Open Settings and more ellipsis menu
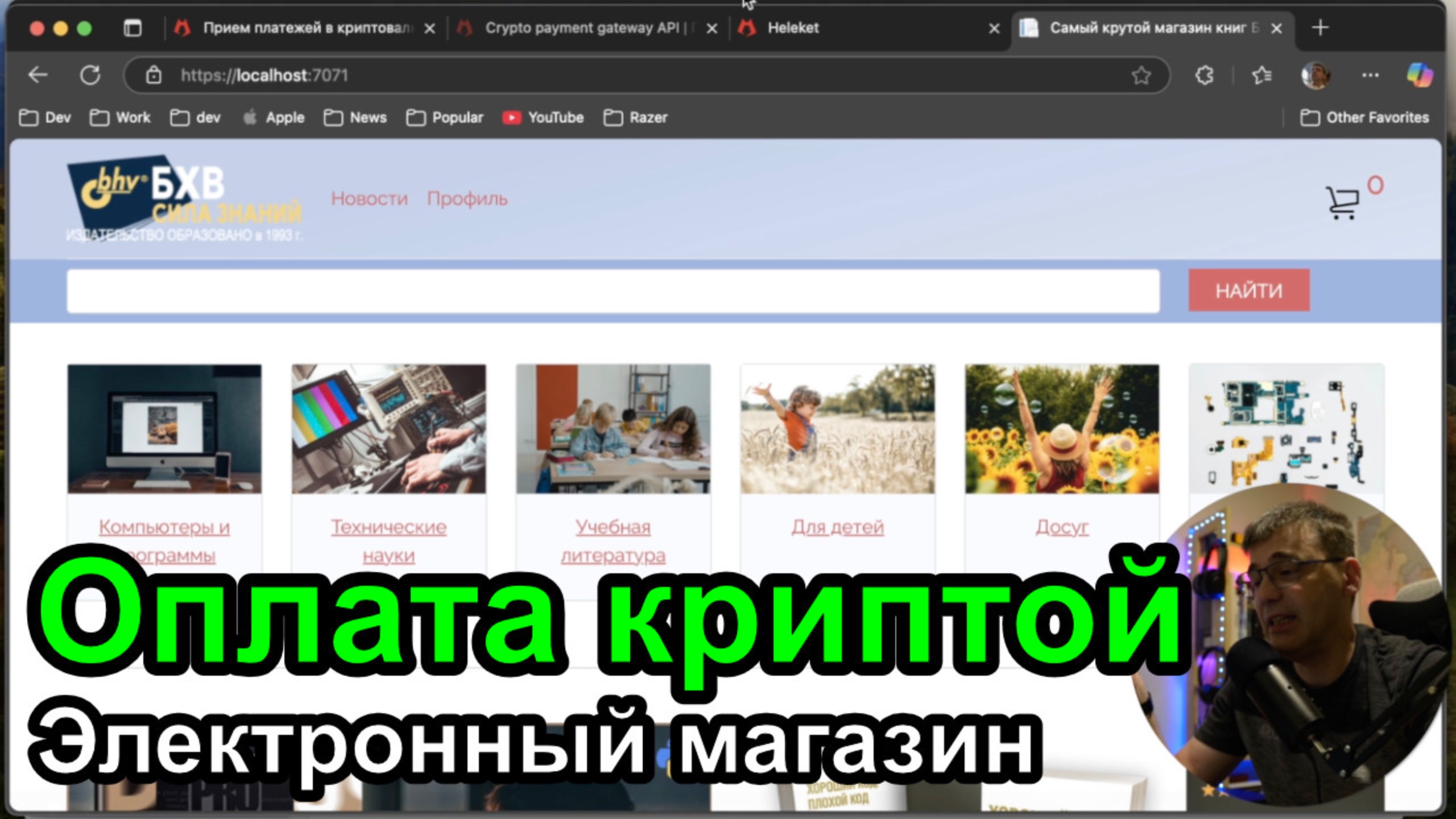This screenshot has width=1456, height=819. click(x=1370, y=75)
